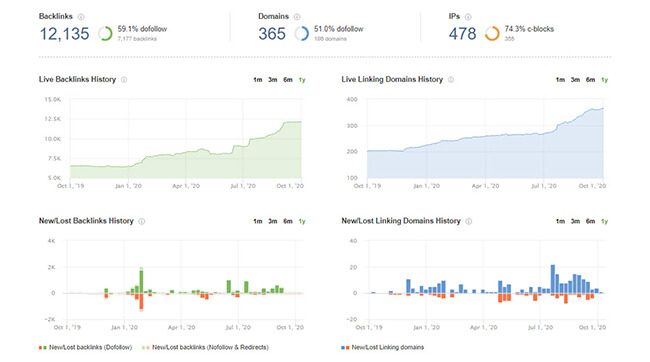Screen dimensions: 650x362
Task: Set Live Linking Domains History range to 6m
Action: pyautogui.click(x=590, y=80)
